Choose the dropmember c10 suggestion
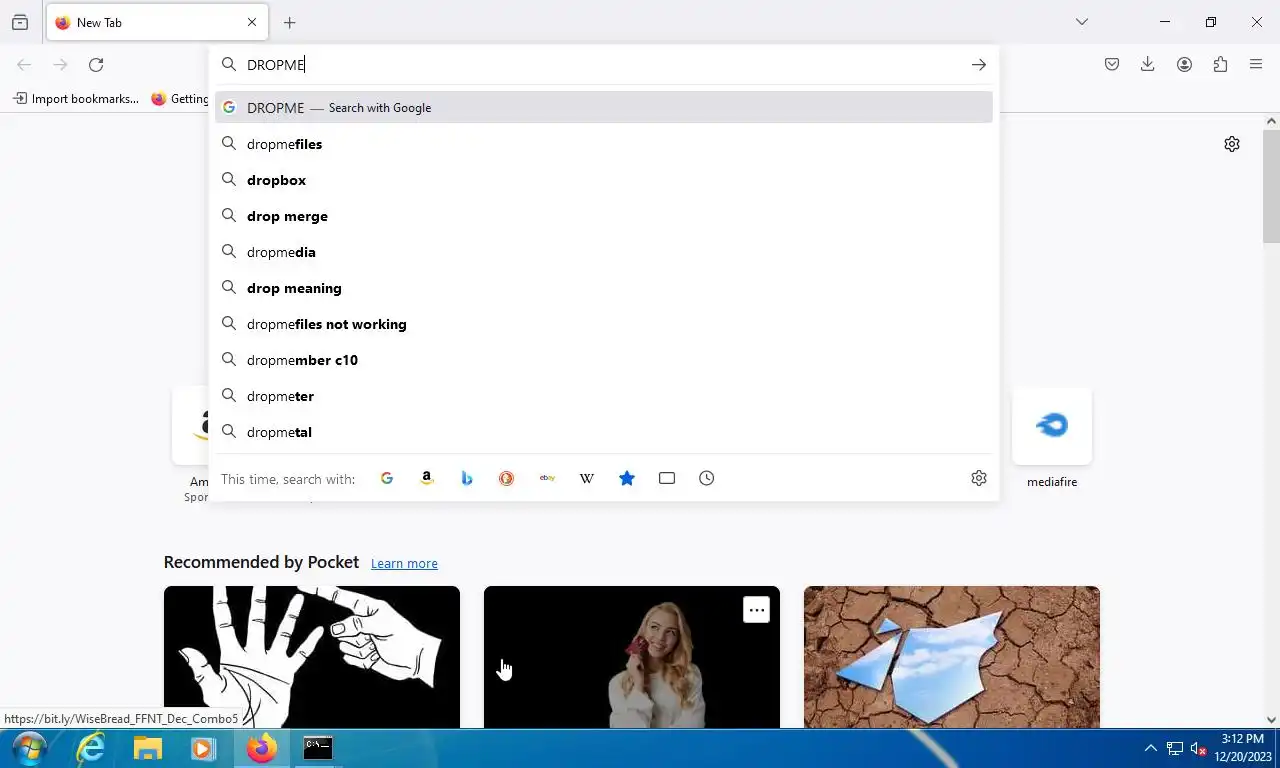 [604, 360]
